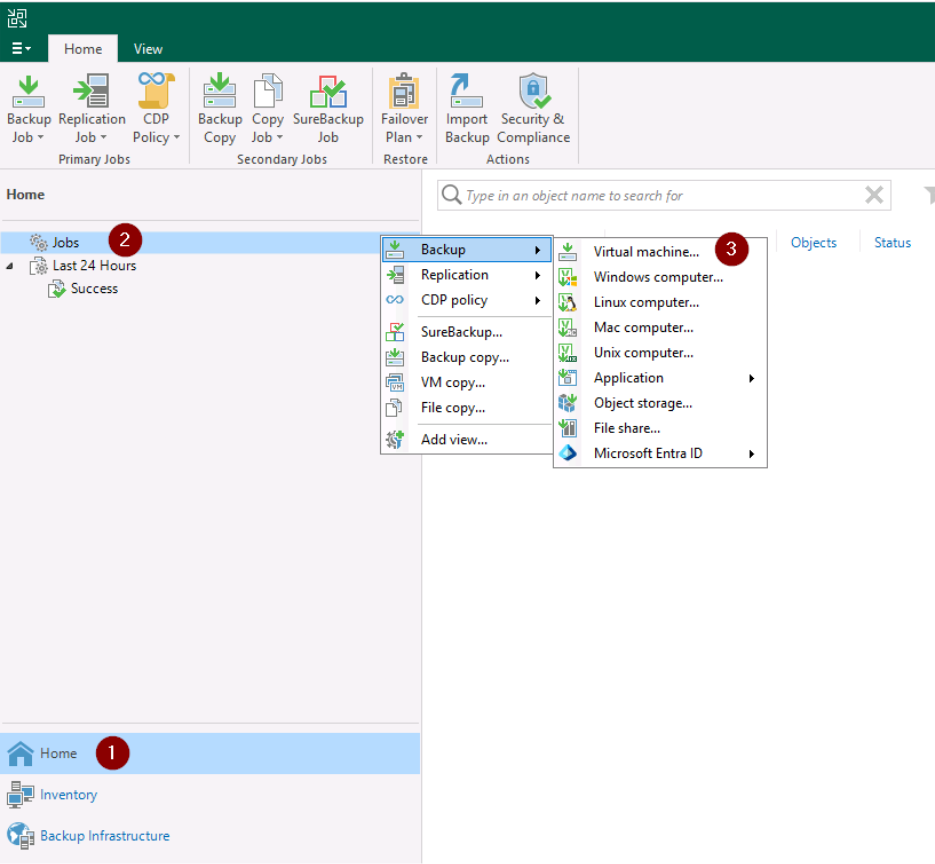Click the Windows computer menu icon

(x=568, y=277)
